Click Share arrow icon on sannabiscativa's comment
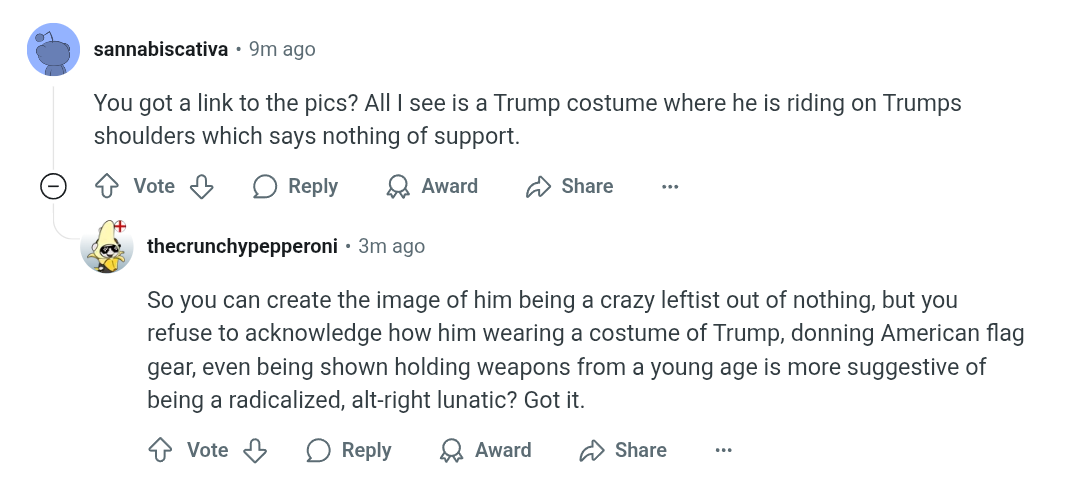 [539, 186]
